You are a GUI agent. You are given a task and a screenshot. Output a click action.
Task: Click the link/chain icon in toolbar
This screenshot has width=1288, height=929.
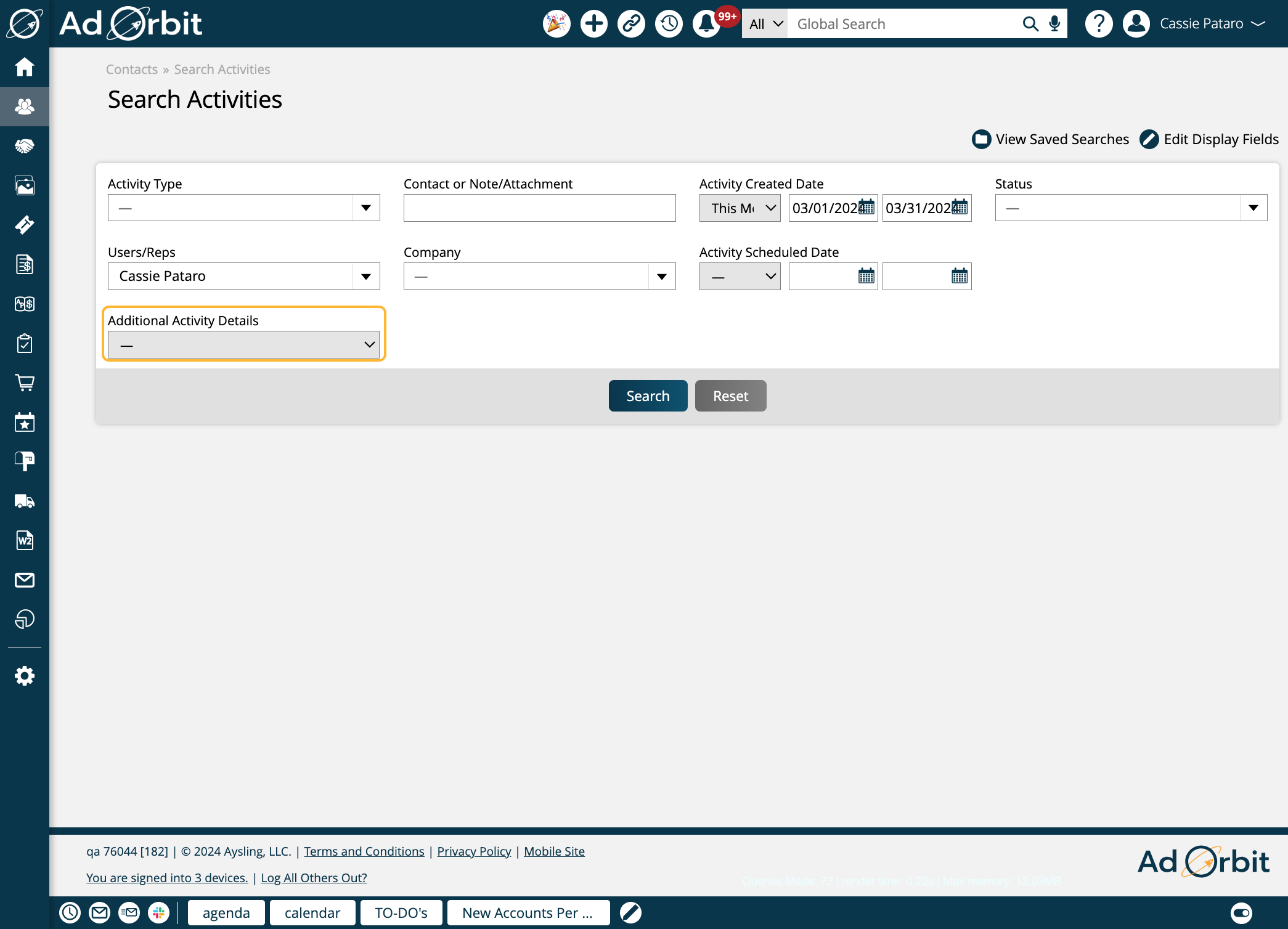[x=632, y=24]
